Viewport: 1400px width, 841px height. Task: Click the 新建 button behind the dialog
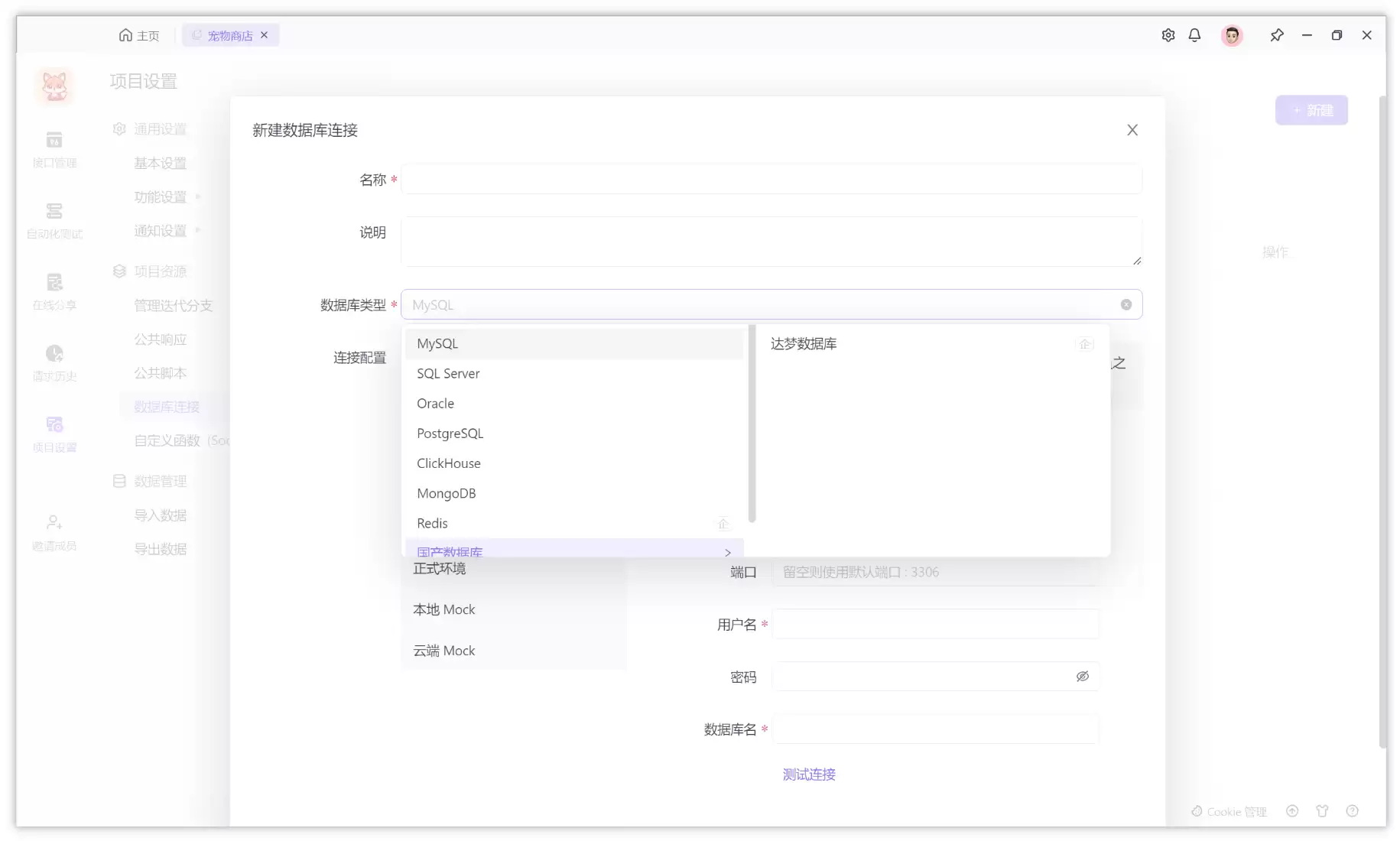coord(1311,111)
